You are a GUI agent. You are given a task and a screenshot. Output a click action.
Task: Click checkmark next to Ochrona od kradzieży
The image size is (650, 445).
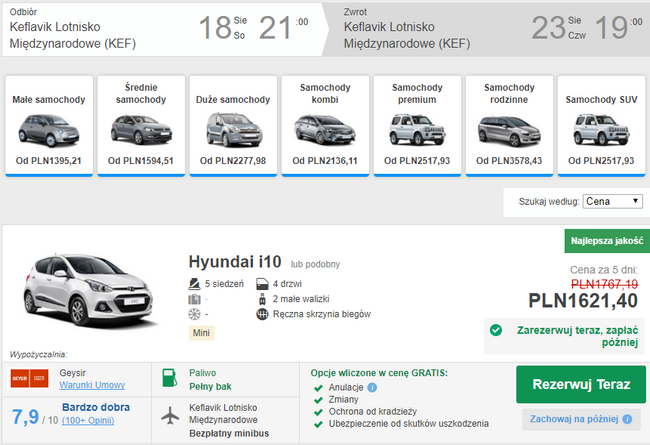click(318, 412)
